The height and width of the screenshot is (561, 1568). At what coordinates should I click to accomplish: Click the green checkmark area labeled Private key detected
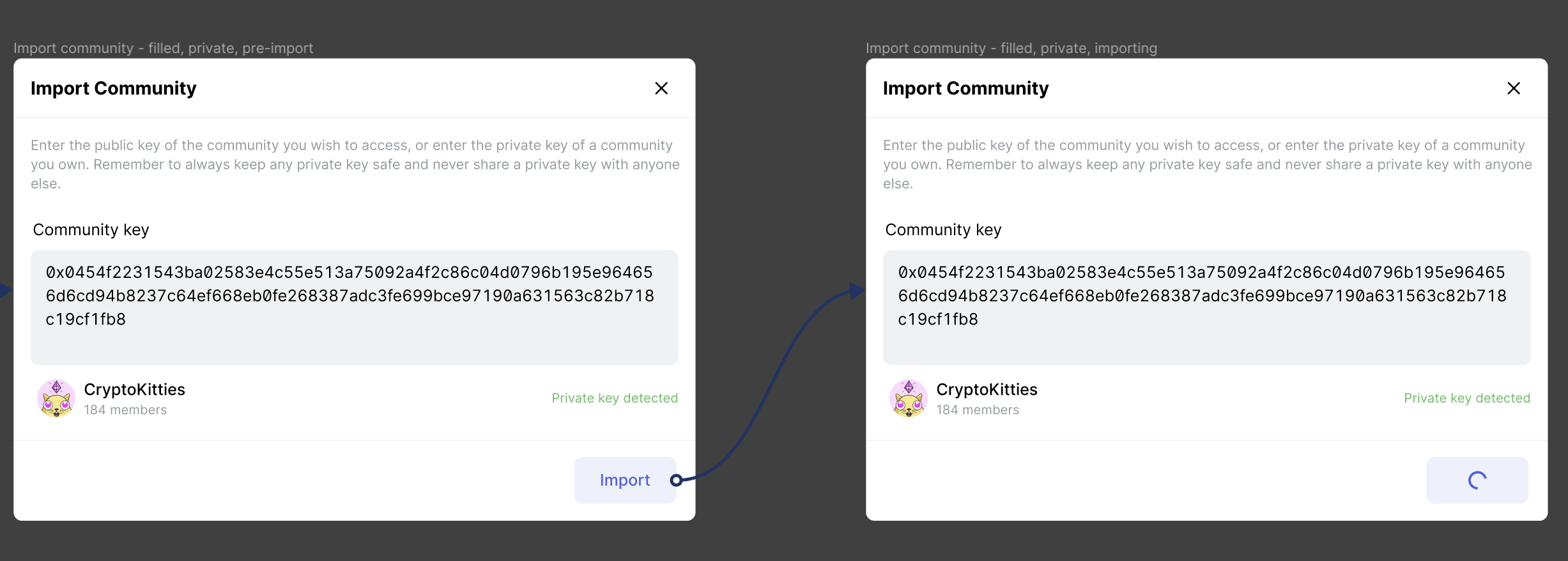(614, 397)
